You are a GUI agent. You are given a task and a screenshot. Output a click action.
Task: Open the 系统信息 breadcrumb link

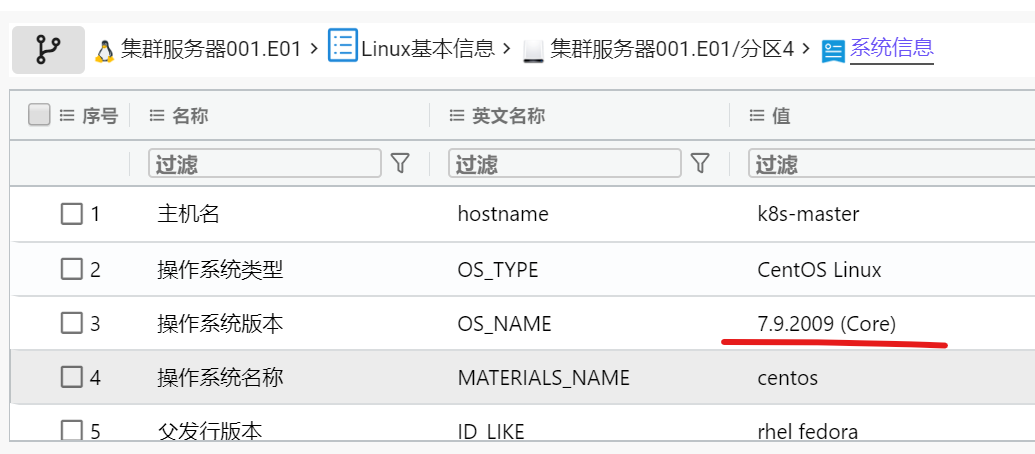pyautogui.click(x=892, y=48)
